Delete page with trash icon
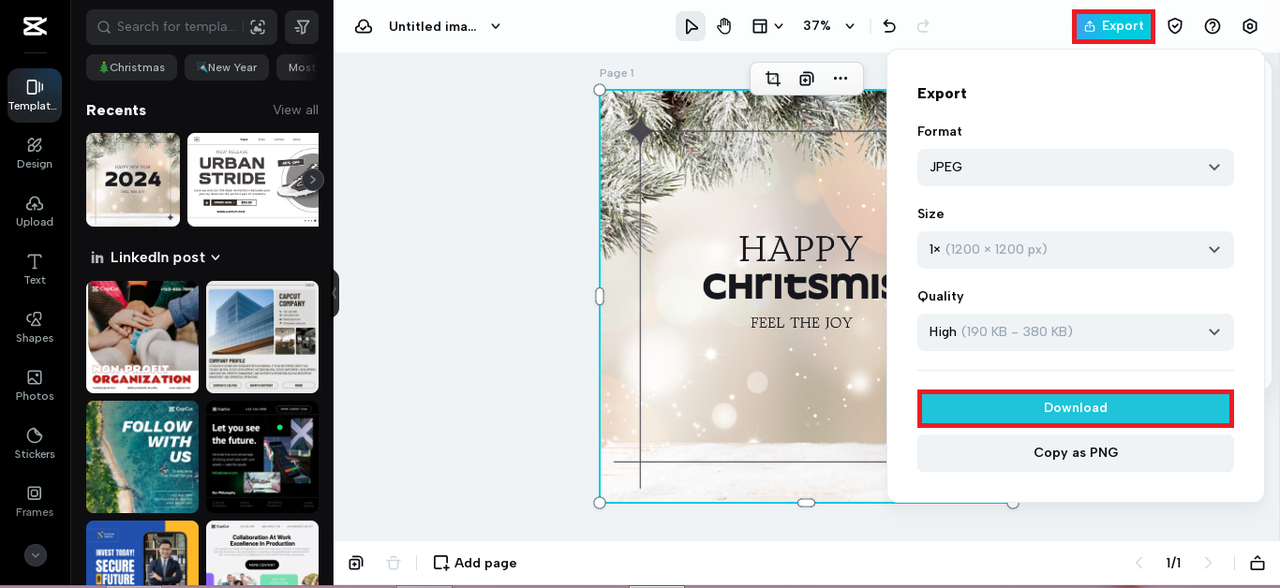 click(394, 563)
